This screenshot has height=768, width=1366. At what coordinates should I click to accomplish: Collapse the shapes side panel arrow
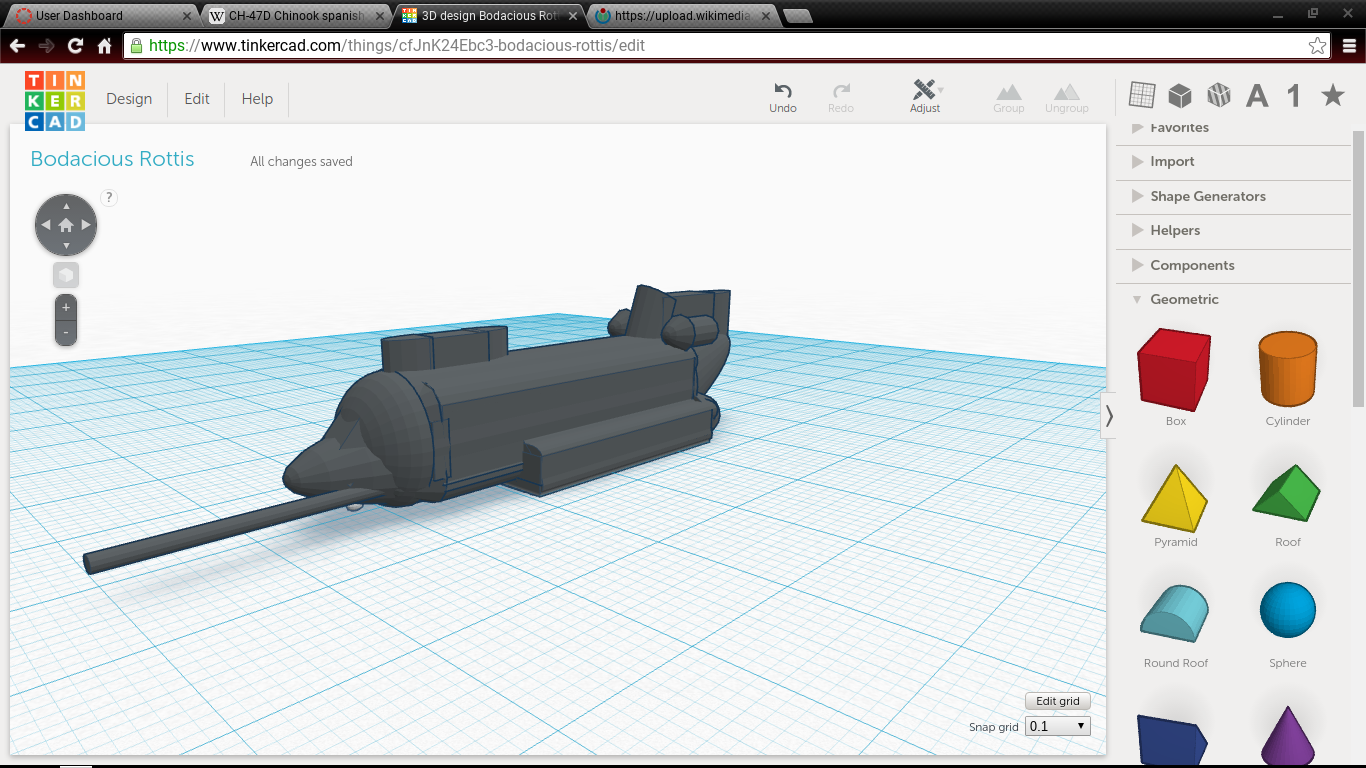pos(1108,415)
